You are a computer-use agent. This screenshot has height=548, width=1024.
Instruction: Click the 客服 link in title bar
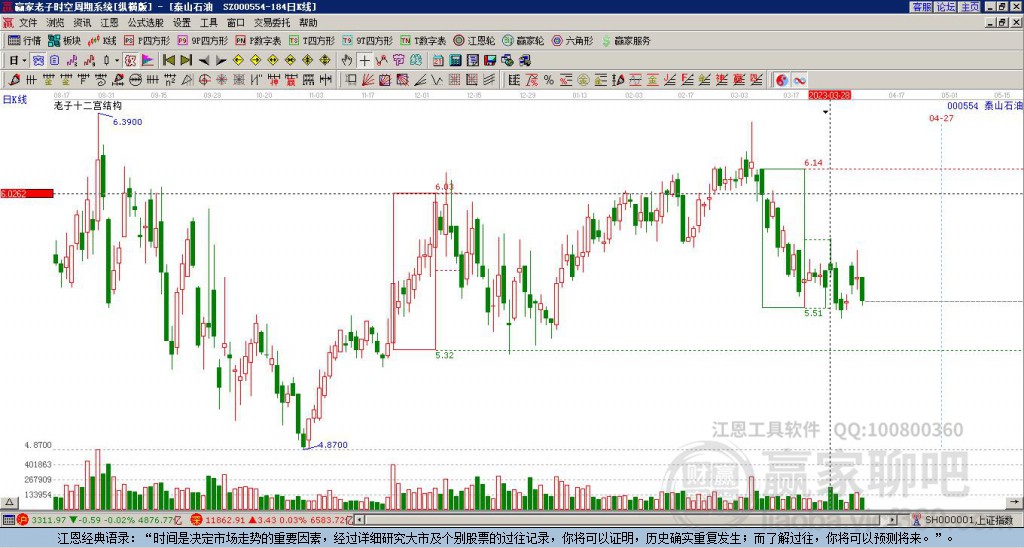click(x=921, y=7)
